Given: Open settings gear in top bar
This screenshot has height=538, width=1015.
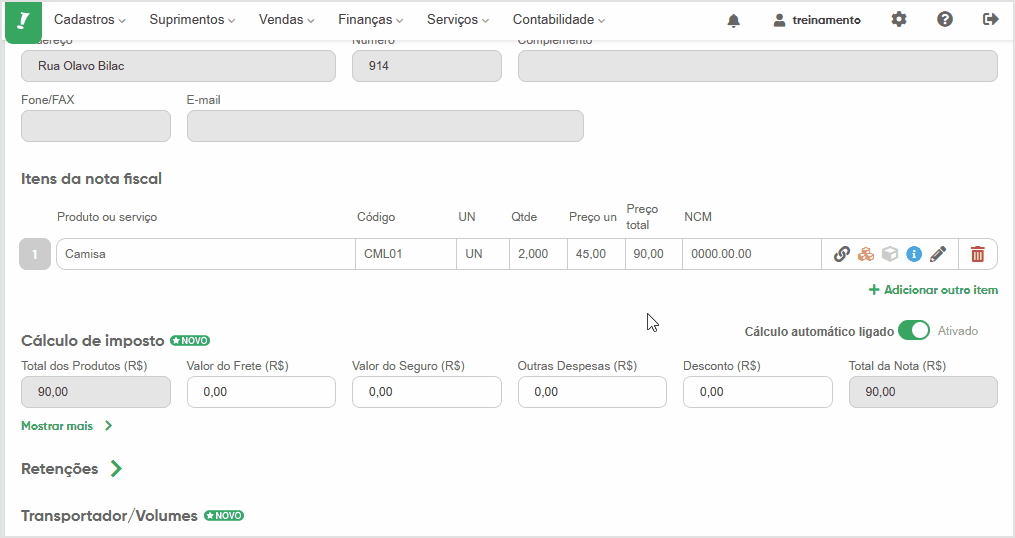Looking at the screenshot, I should pyautogui.click(x=898, y=19).
